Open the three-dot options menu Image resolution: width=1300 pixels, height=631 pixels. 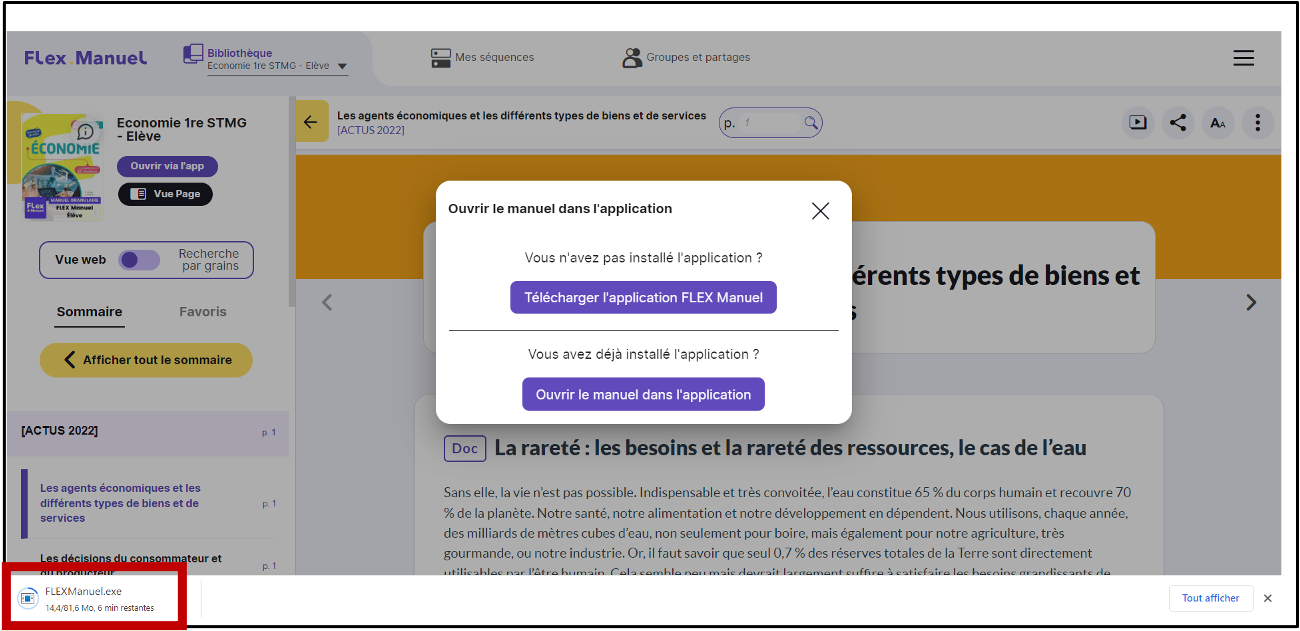(1257, 123)
